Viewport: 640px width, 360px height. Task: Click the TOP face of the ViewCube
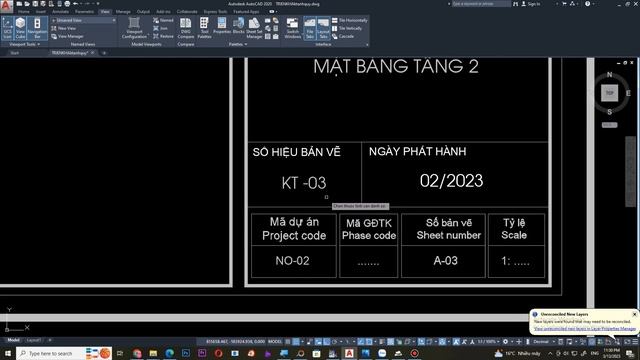pyautogui.click(x=609, y=93)
